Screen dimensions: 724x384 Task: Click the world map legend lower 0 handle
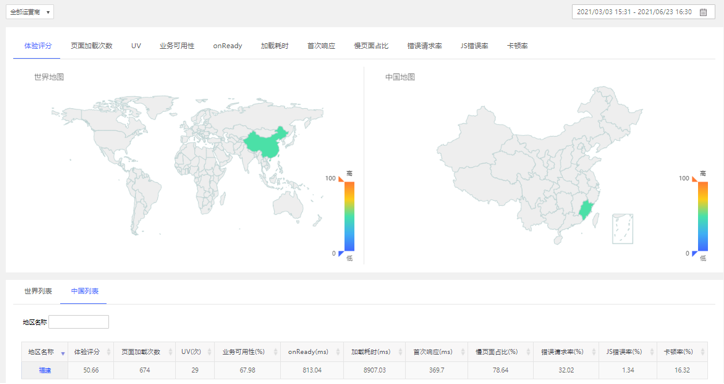tap(341, 253)
